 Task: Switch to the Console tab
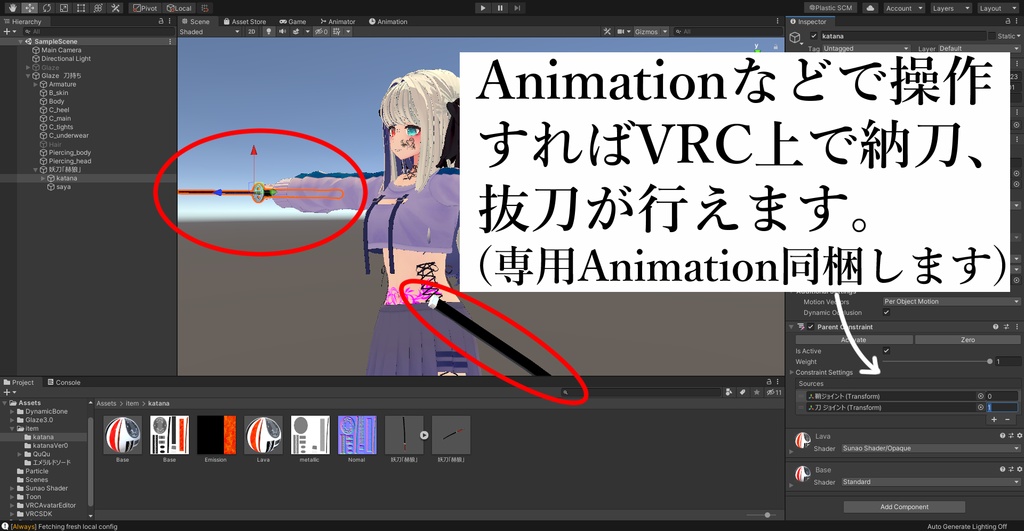(x=64, y=382)
